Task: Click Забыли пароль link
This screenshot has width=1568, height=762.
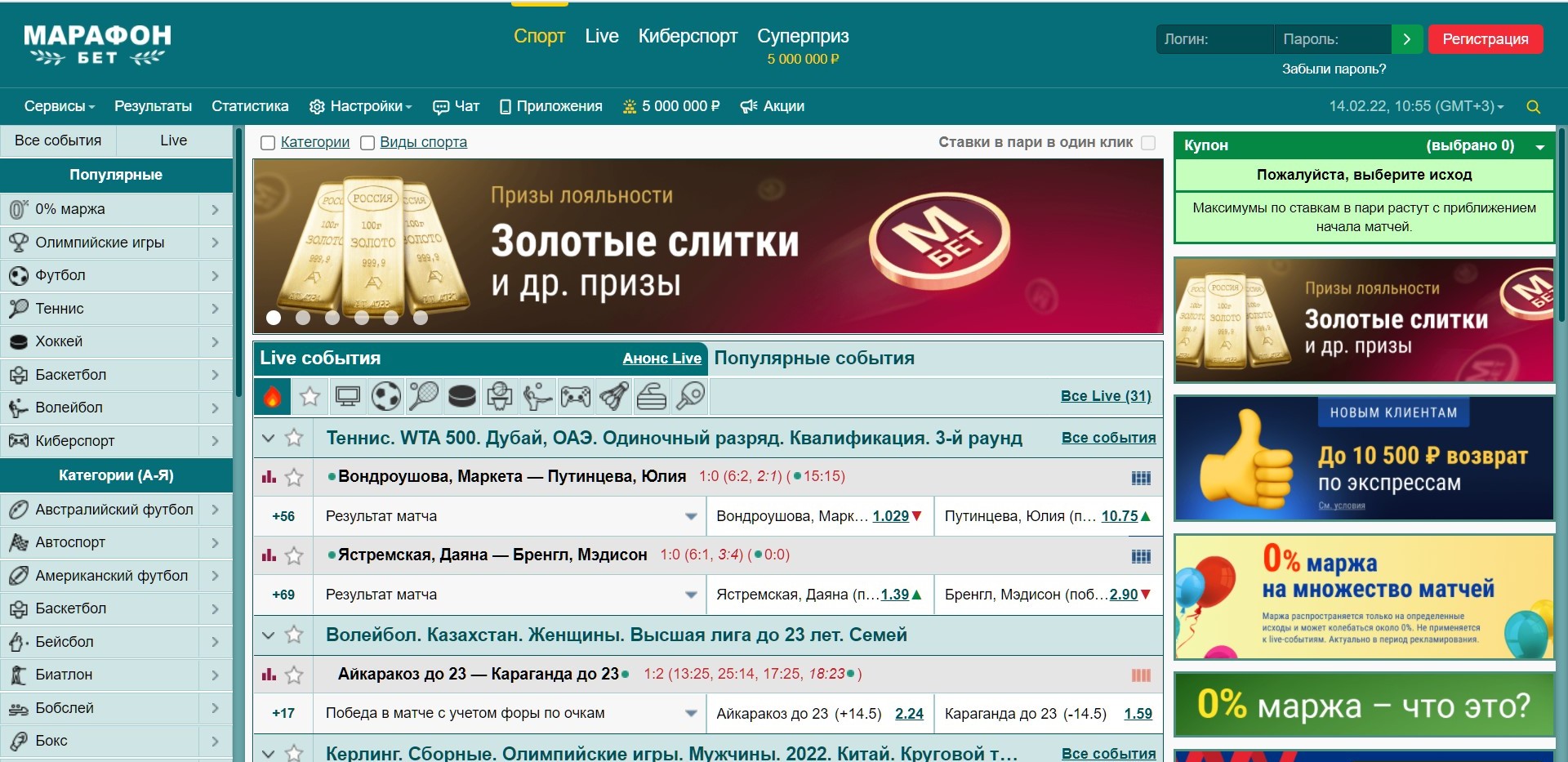Action: (x=1334, y=69)
